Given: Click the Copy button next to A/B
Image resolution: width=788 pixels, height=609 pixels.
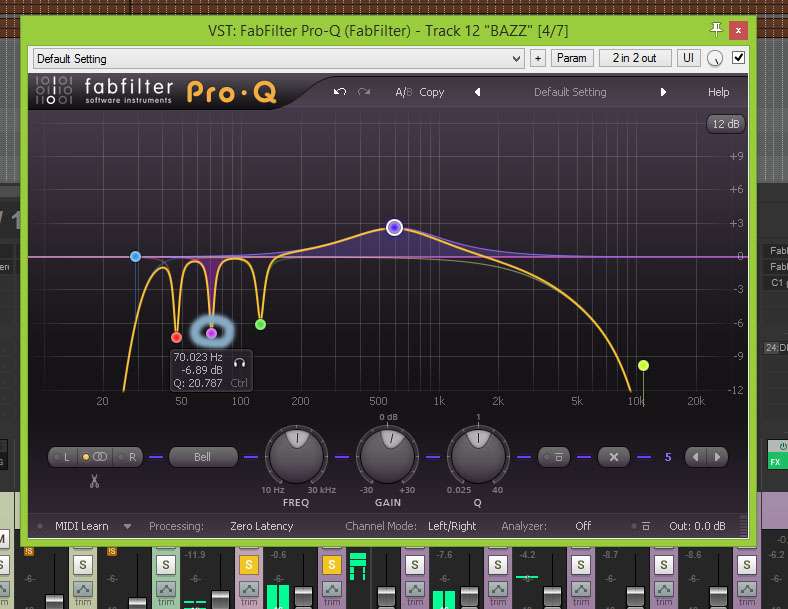Looking at the screenshot, I should [432, 92].
